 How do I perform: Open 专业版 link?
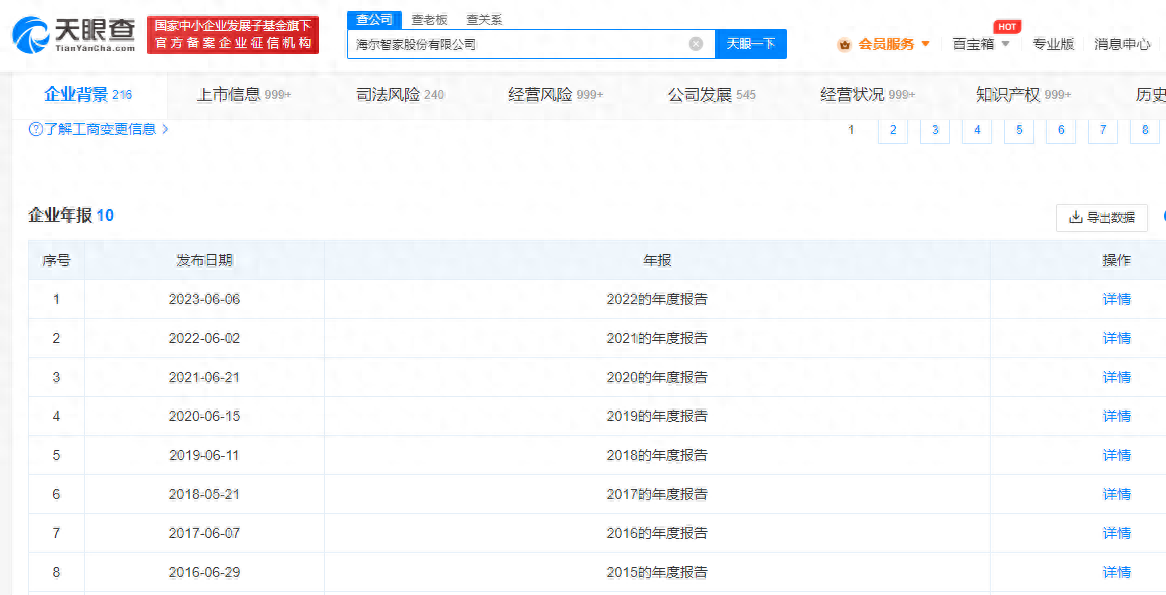coord(1053,44)
